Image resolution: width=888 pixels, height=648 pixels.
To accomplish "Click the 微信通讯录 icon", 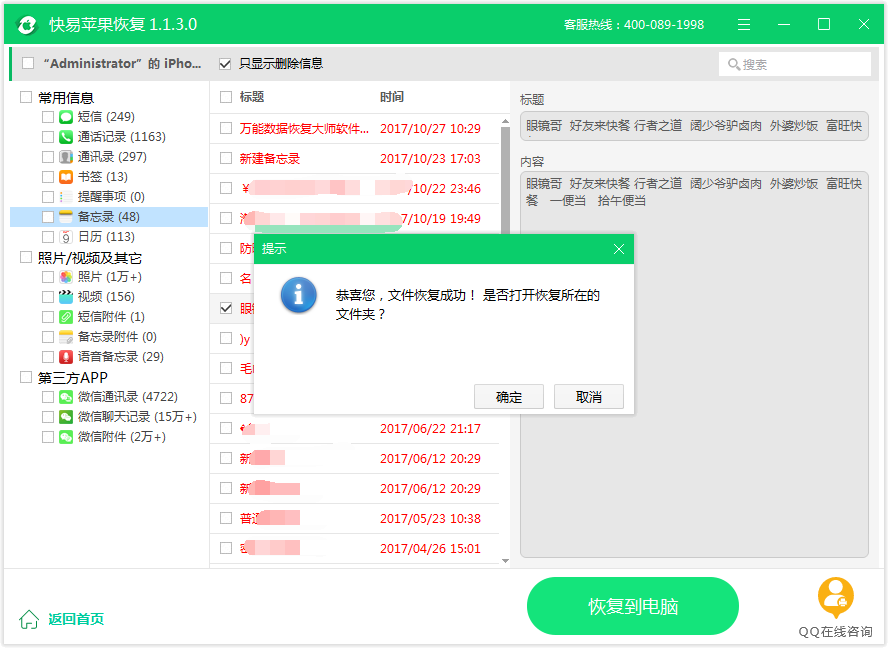I will tap(66, 397).
